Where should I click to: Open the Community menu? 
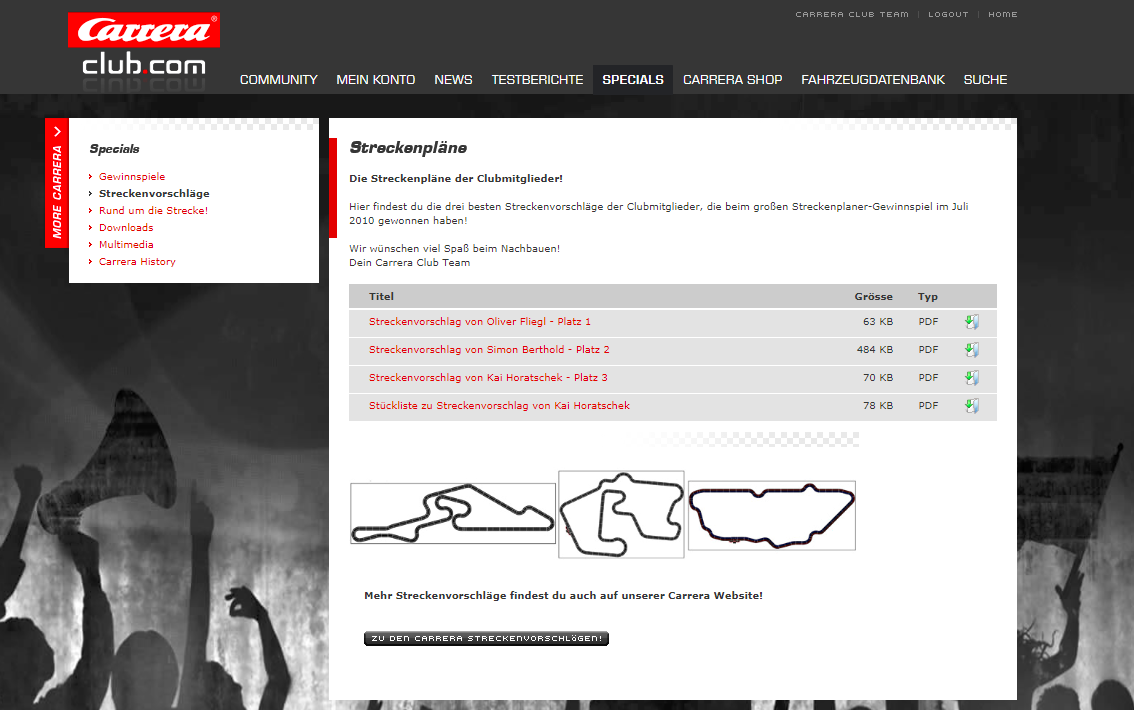coord(278,80)
